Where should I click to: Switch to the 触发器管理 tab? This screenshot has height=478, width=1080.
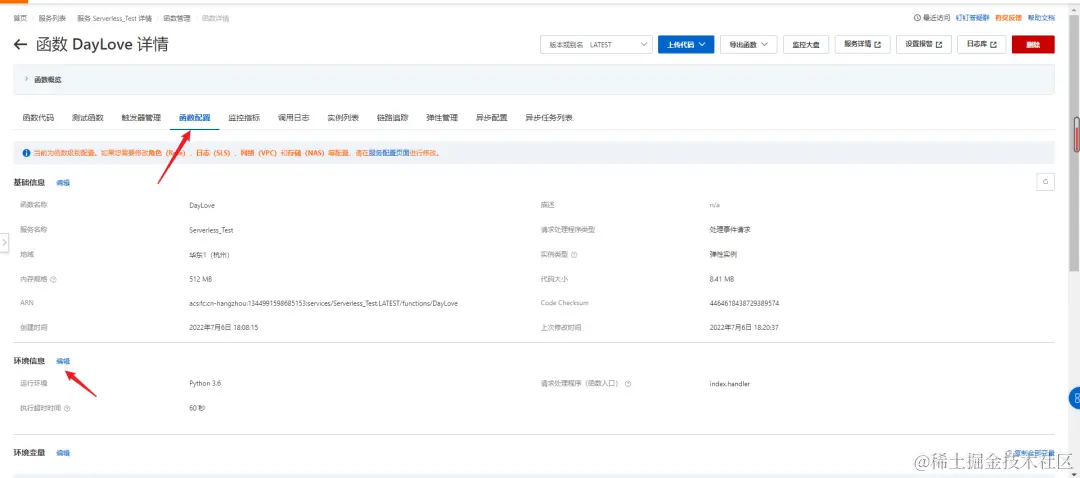(x=141, y=118)
